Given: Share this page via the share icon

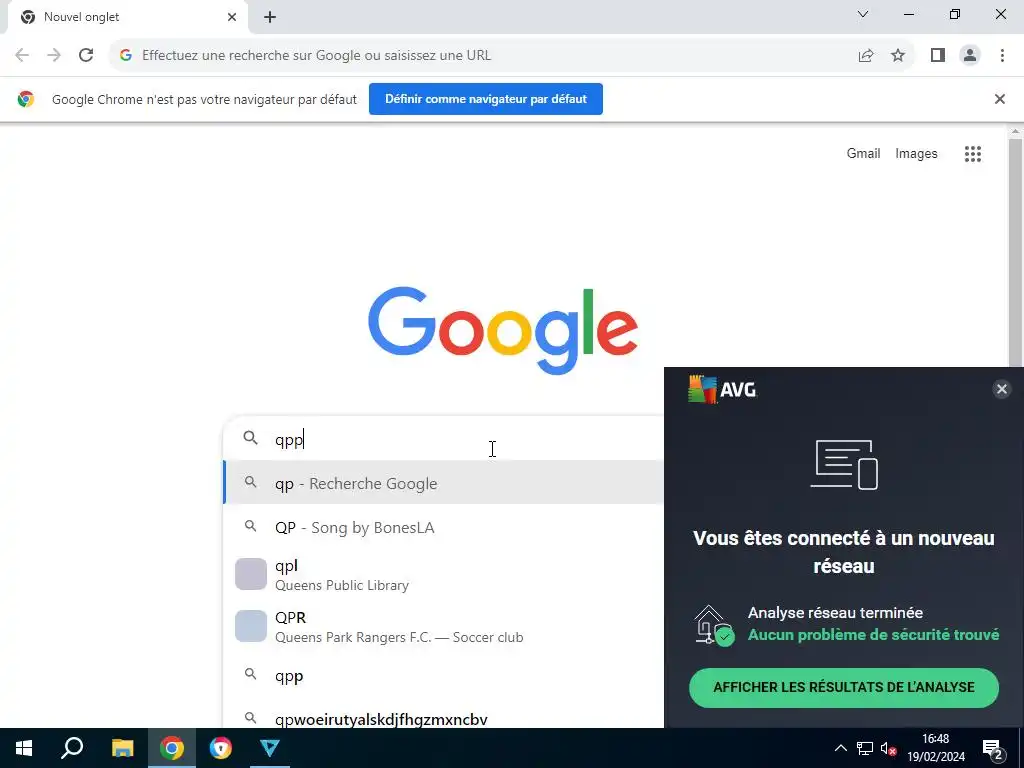Looking at the screenshot, I should [866, 56].
